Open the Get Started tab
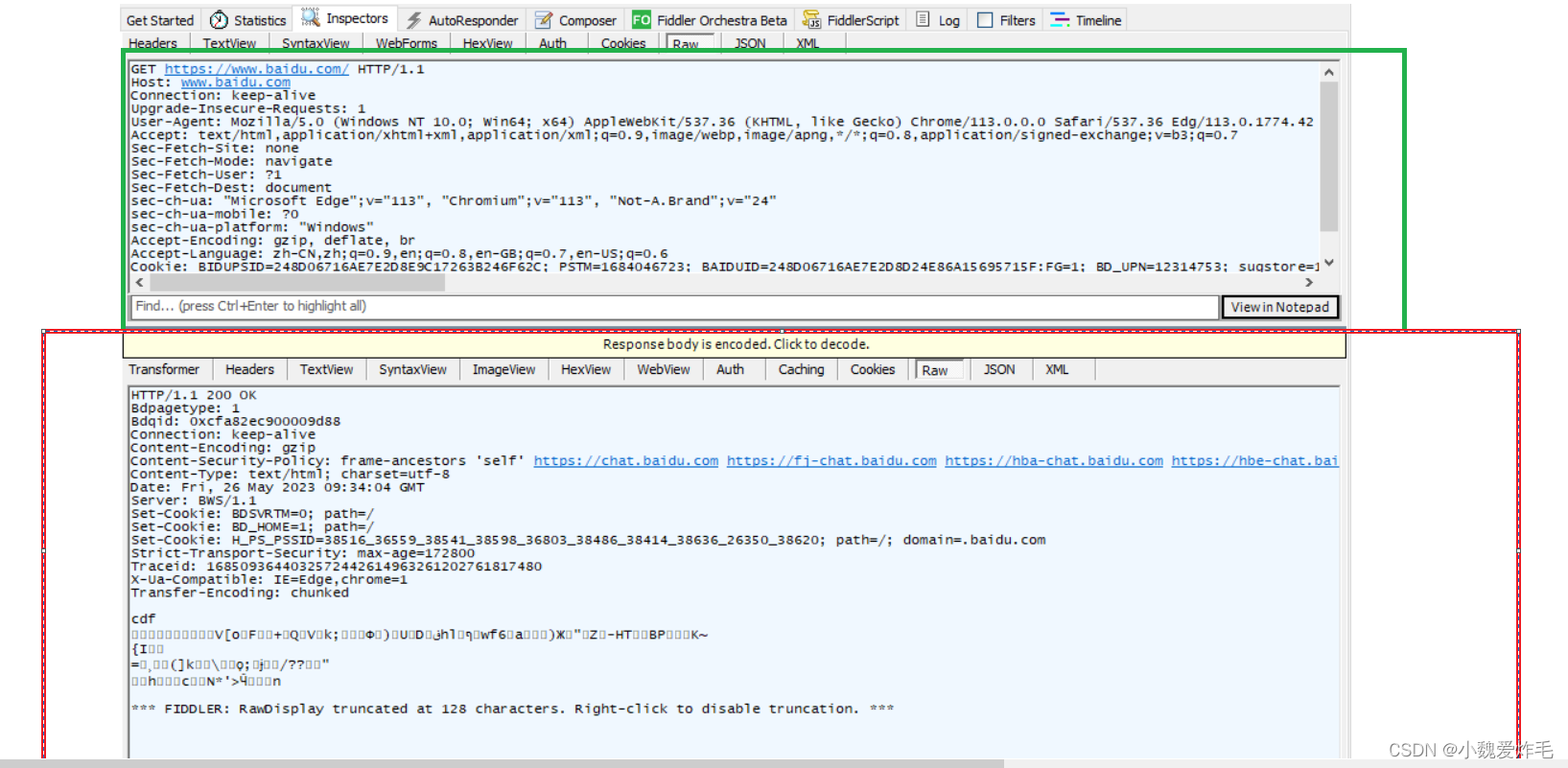 (160, 20)
